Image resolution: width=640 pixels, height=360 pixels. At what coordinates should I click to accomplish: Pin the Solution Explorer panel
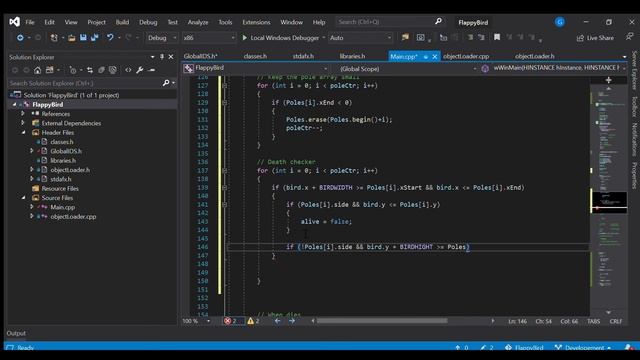click(x=162, y=57)
